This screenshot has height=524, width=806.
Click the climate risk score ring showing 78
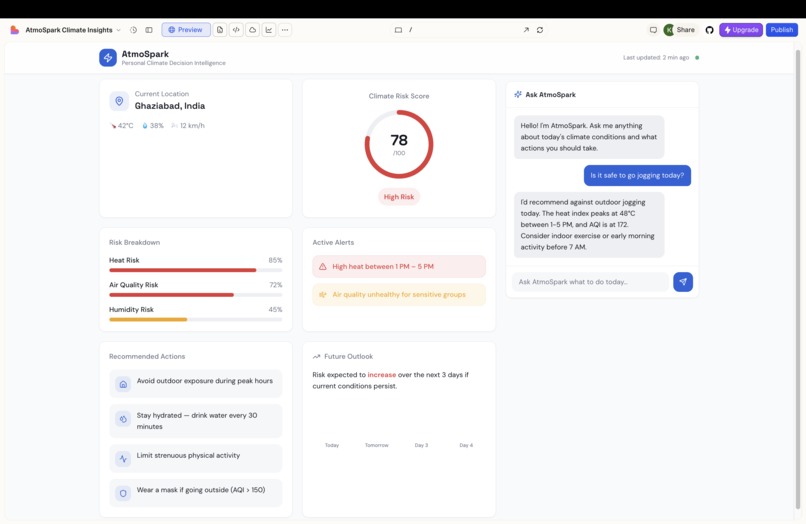point(399,144)
